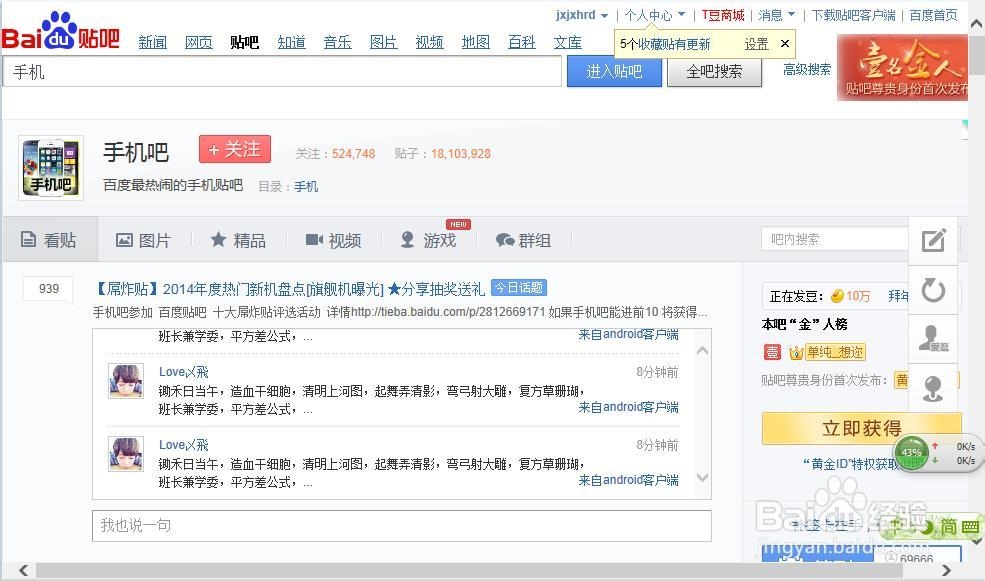Switch to the 图片 tab
985x581 pixels.
tap(143, 241)
